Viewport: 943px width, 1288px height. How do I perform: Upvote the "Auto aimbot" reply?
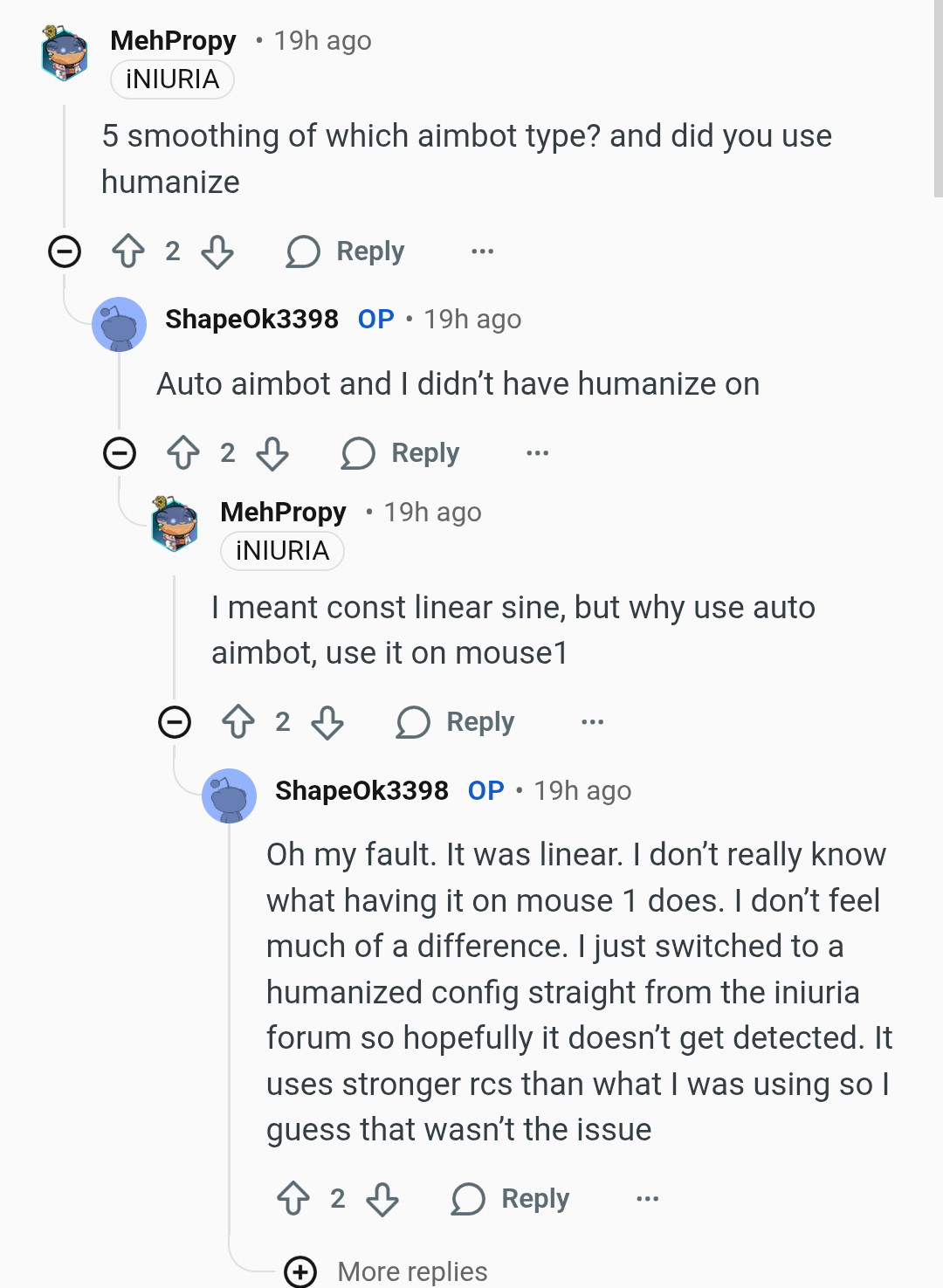183,453
